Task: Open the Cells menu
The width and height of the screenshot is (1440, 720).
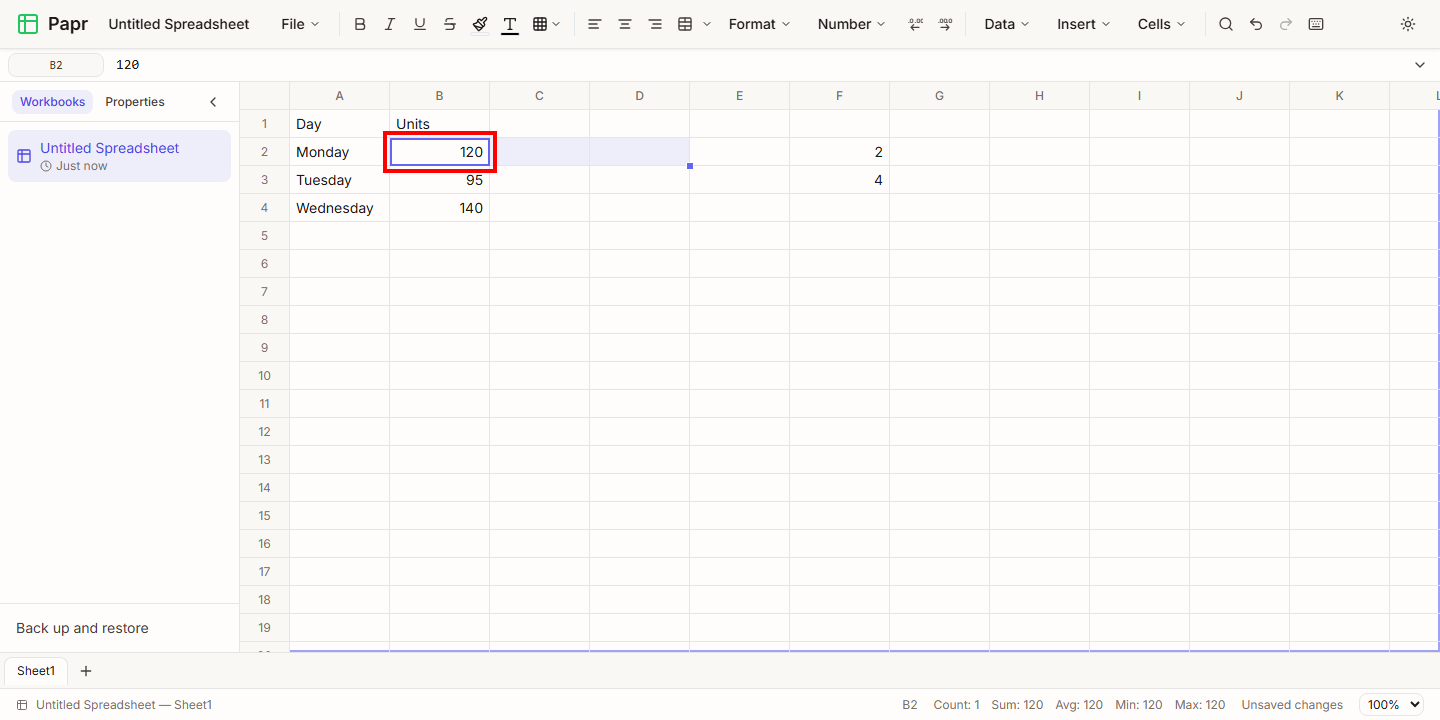Action: 1162,24
